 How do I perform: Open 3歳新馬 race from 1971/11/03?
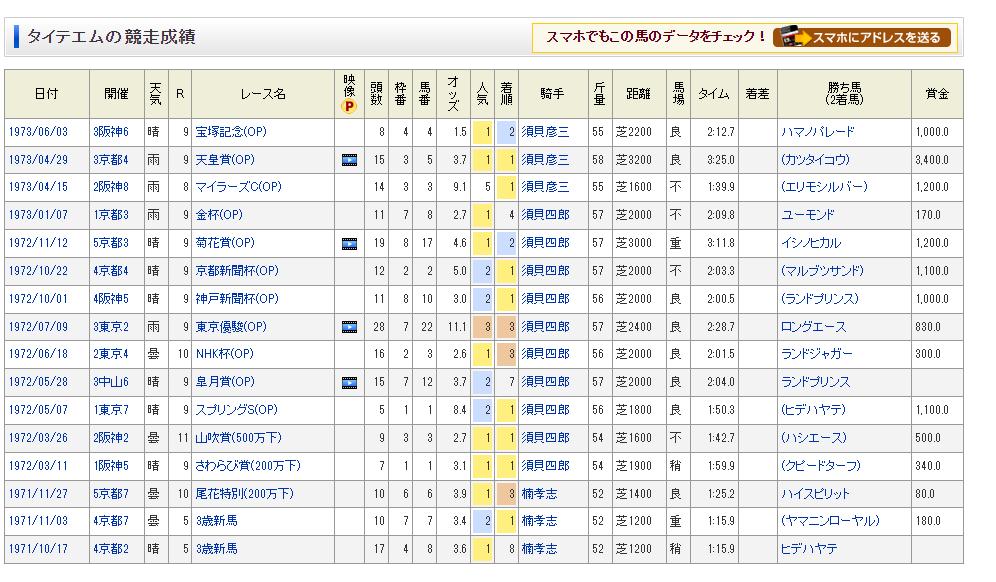(217, 521)
